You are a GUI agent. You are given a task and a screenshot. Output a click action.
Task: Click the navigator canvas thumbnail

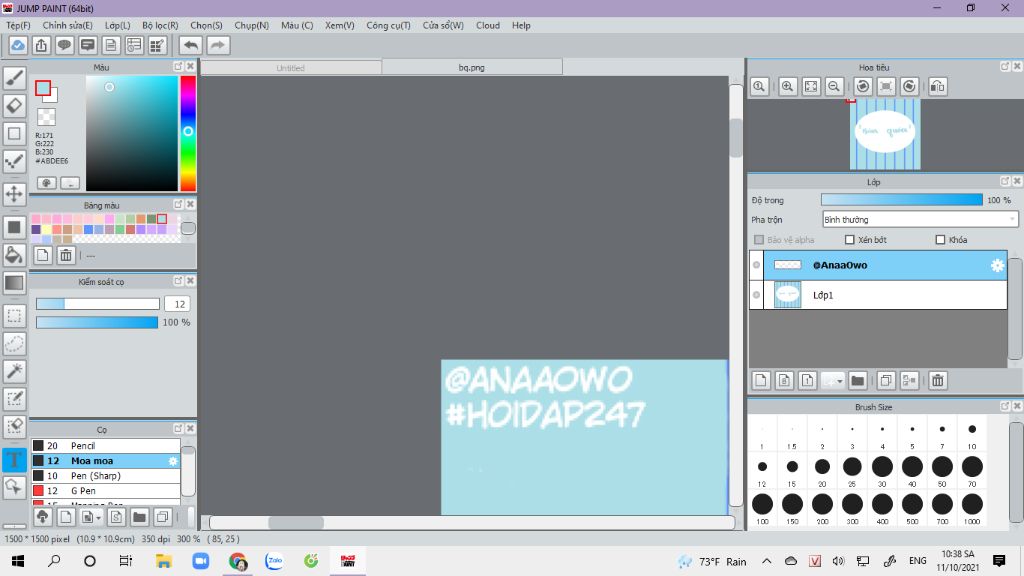click(885, 134)
